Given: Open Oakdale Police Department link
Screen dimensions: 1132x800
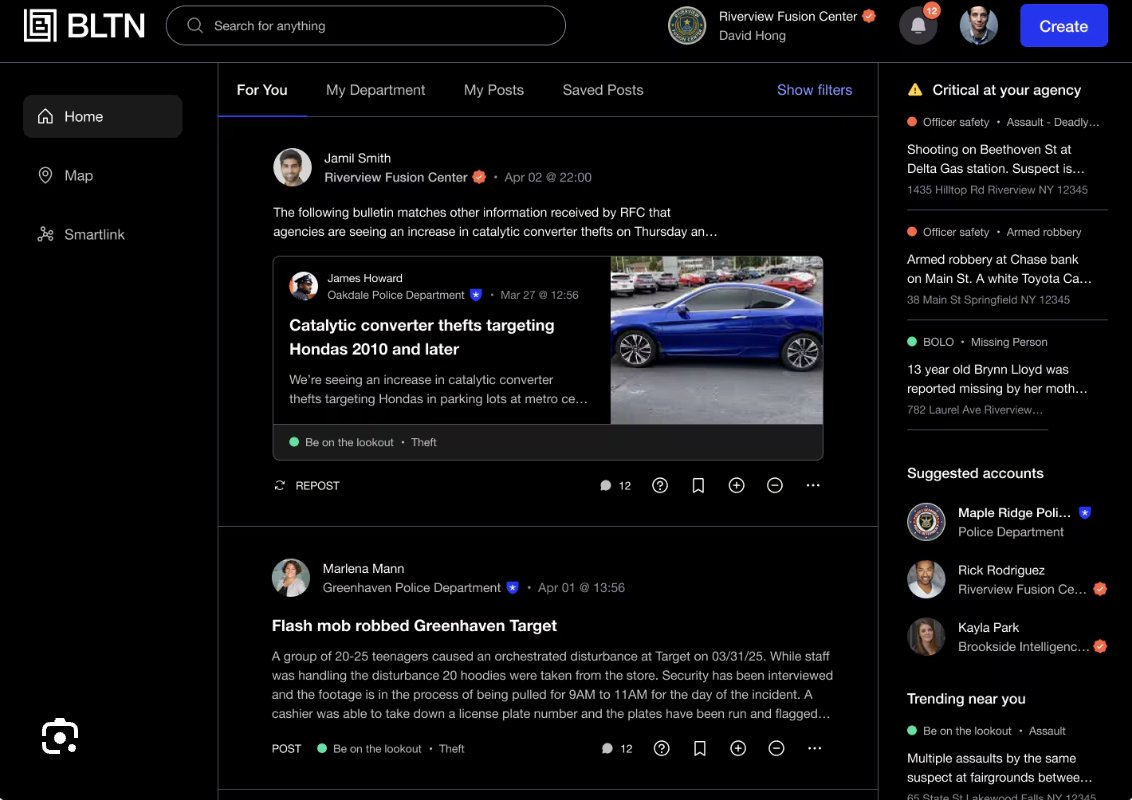Looking at the screenshot, I should pos(396,295).
